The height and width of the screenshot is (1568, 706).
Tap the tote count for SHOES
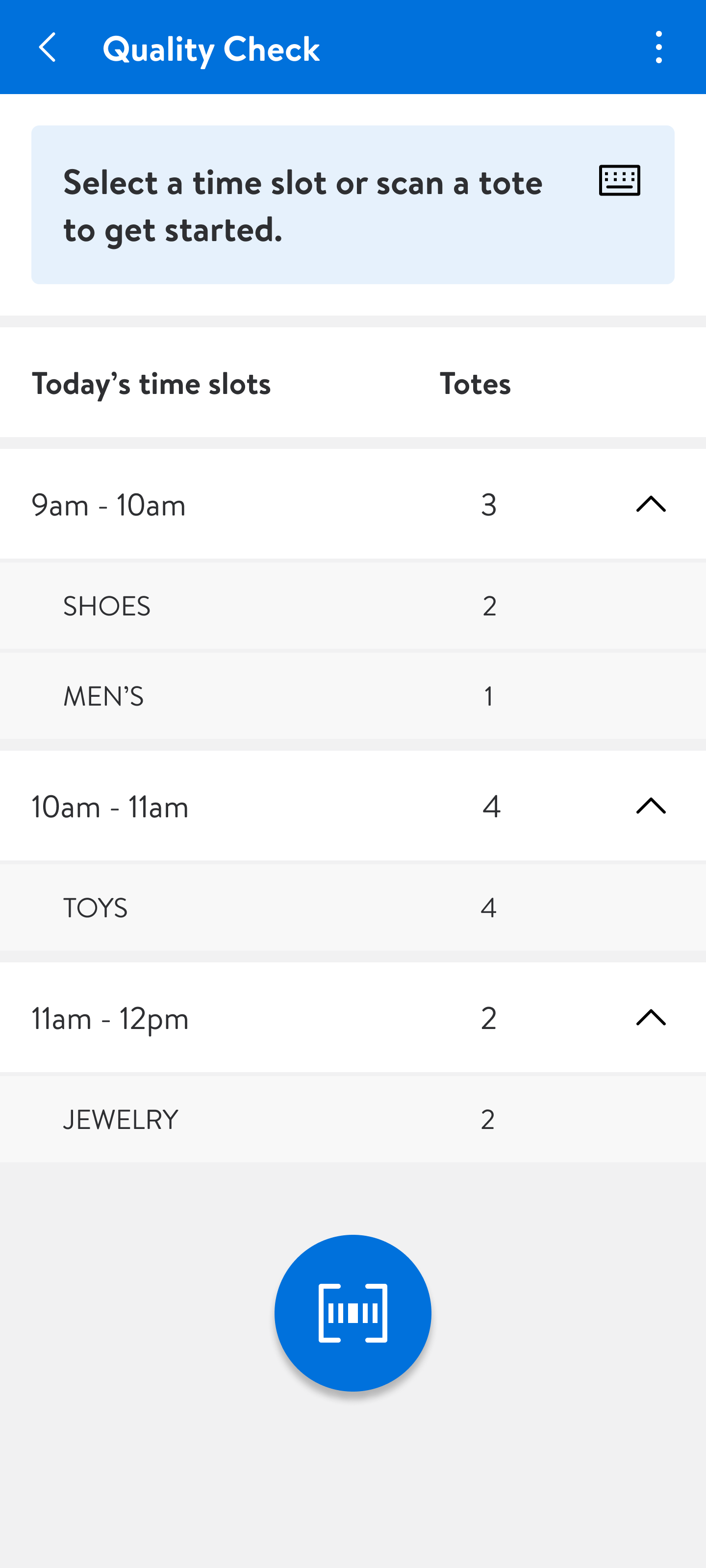pos(489,606)
